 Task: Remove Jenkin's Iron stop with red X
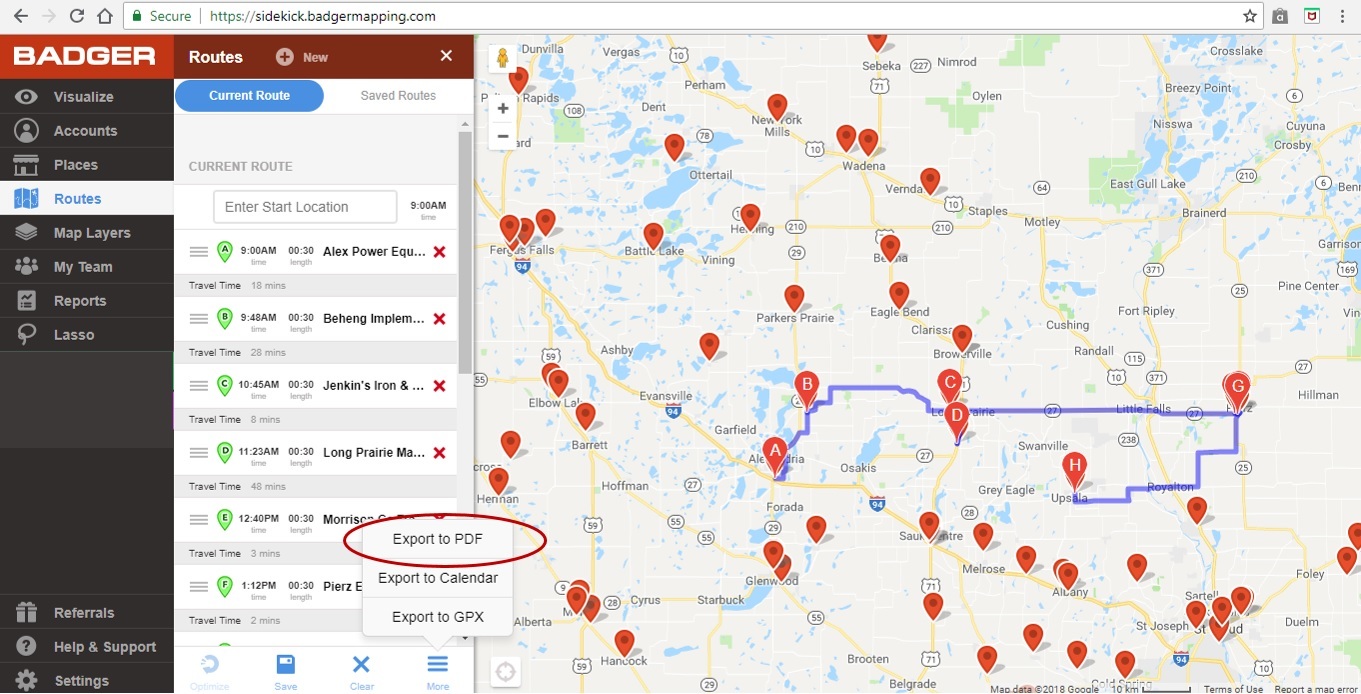click(x=439, y=386)
